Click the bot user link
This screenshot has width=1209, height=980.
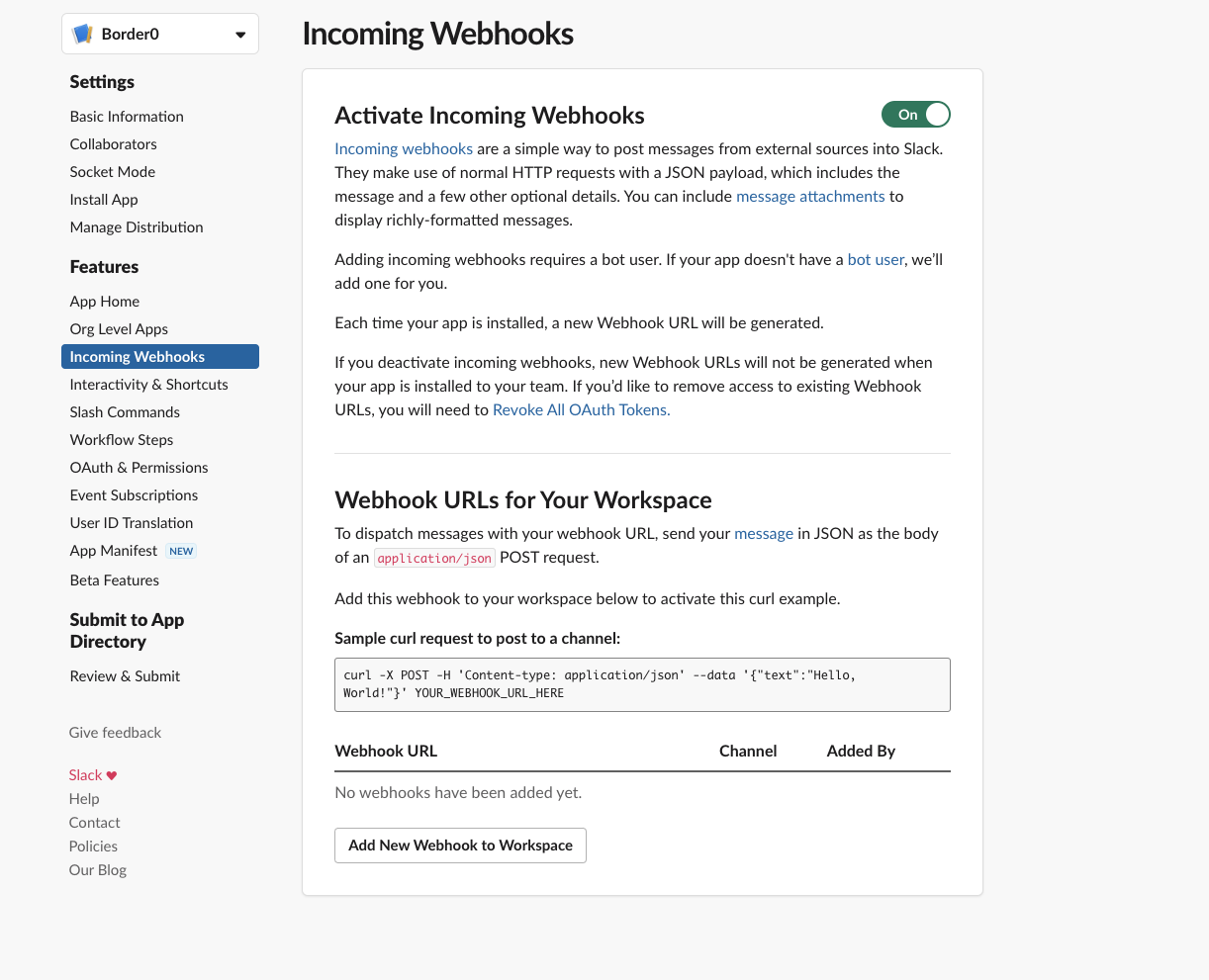[876, 260]
